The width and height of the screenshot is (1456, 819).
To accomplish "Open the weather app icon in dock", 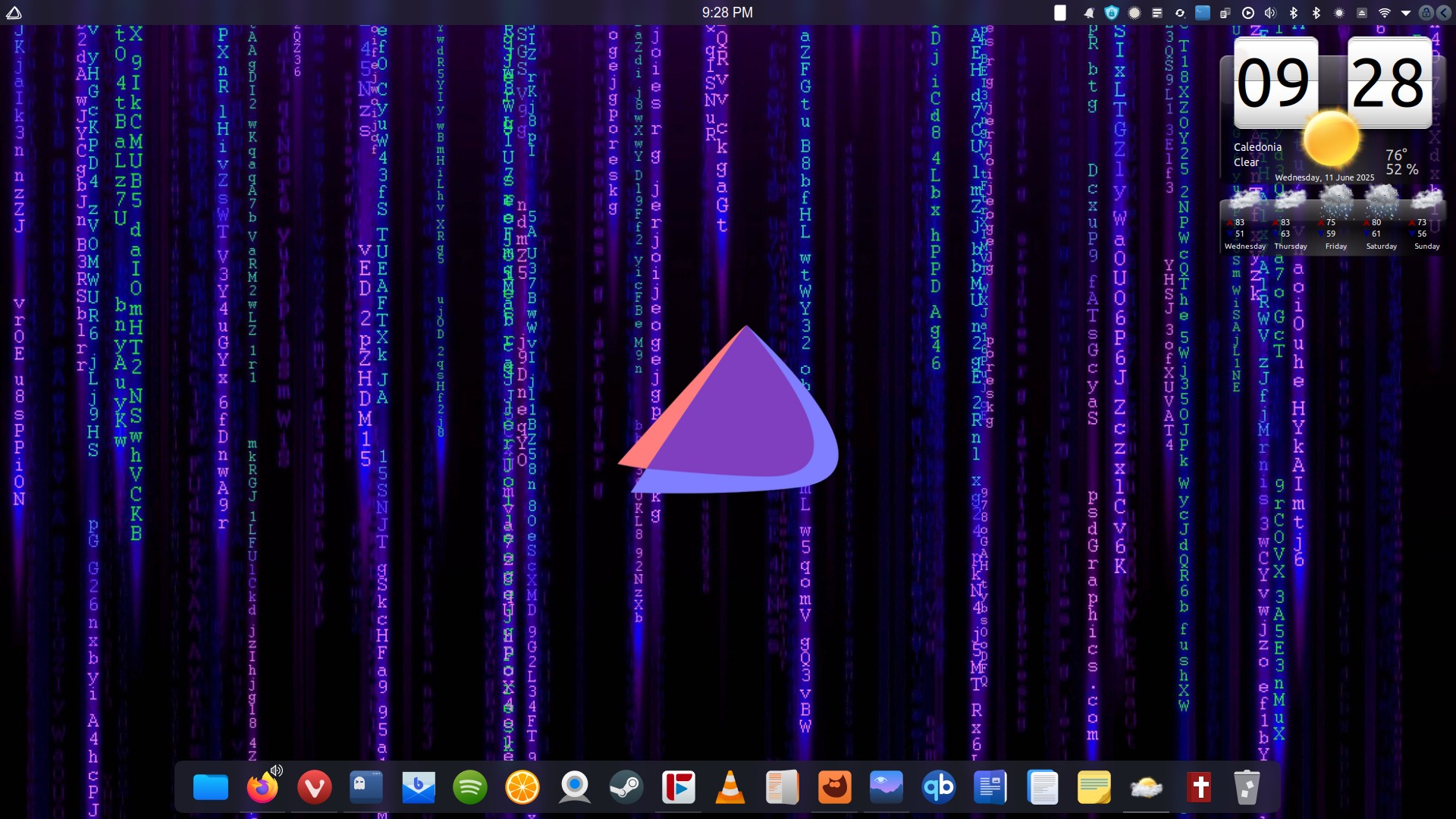I will click(x=1147, y=787).
